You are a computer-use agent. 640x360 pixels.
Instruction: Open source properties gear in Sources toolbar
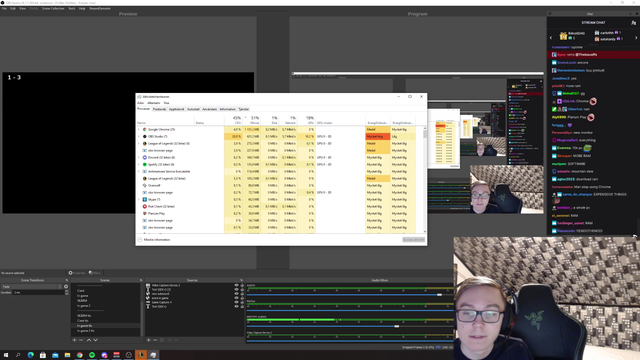[x=162, y=340]
